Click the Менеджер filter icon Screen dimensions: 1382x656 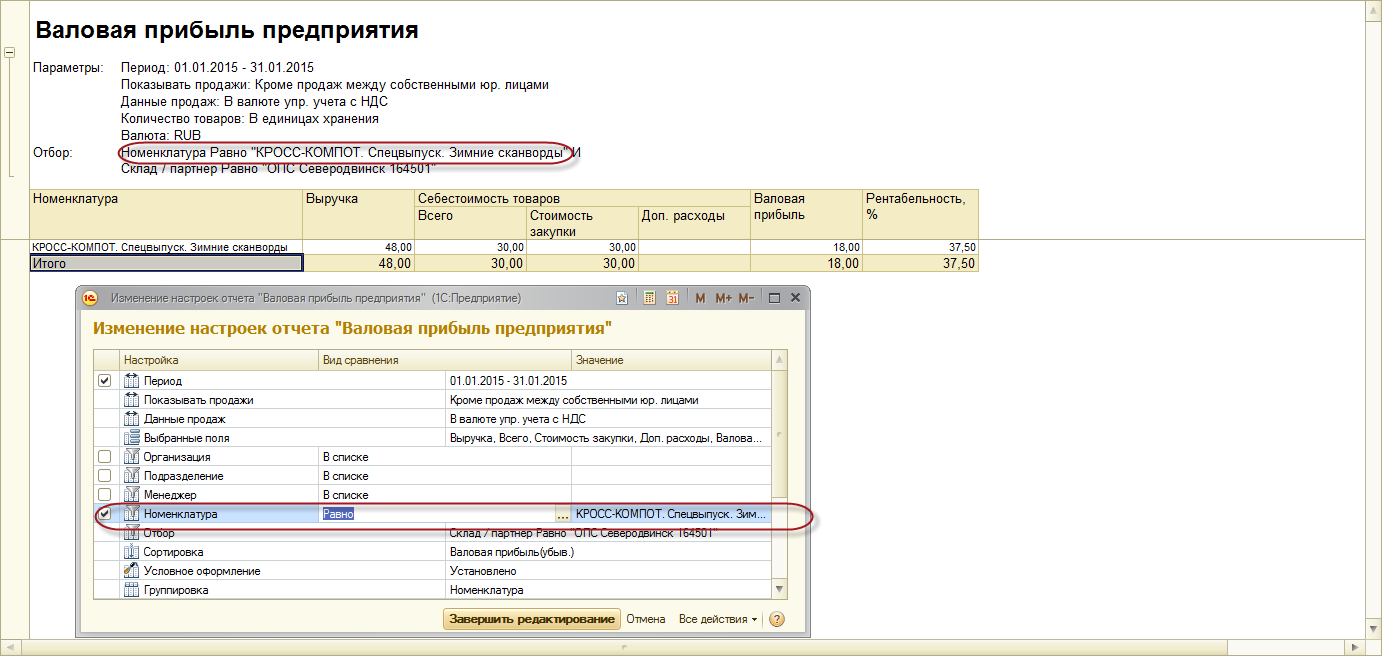[130, 495]
